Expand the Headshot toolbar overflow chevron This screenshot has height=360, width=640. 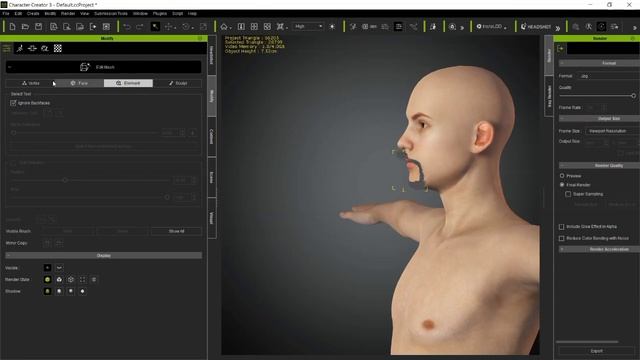(558, 28)
